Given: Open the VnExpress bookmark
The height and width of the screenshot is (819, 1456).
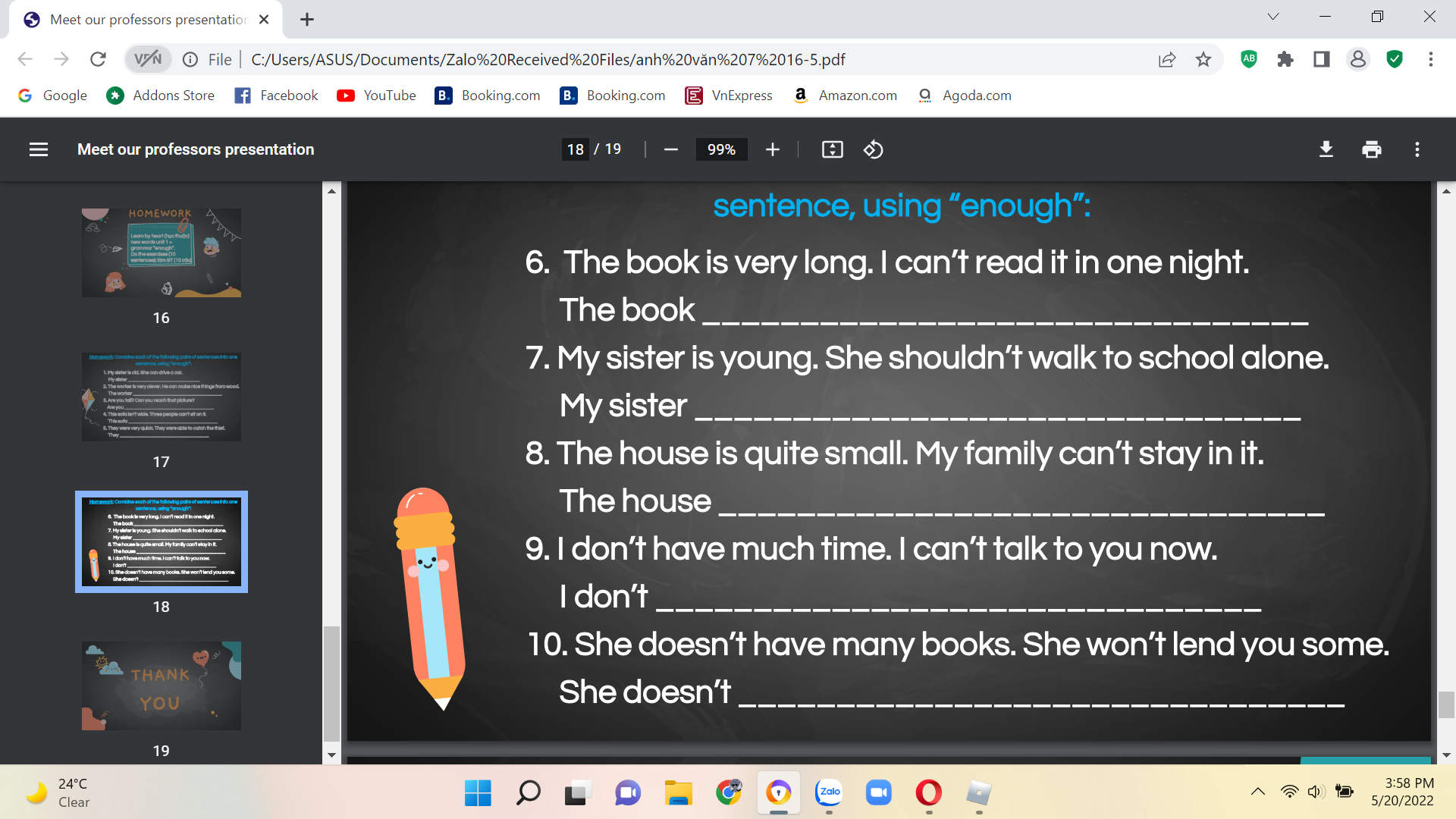Looking at the screenshot, I should [x=729, y=96].
